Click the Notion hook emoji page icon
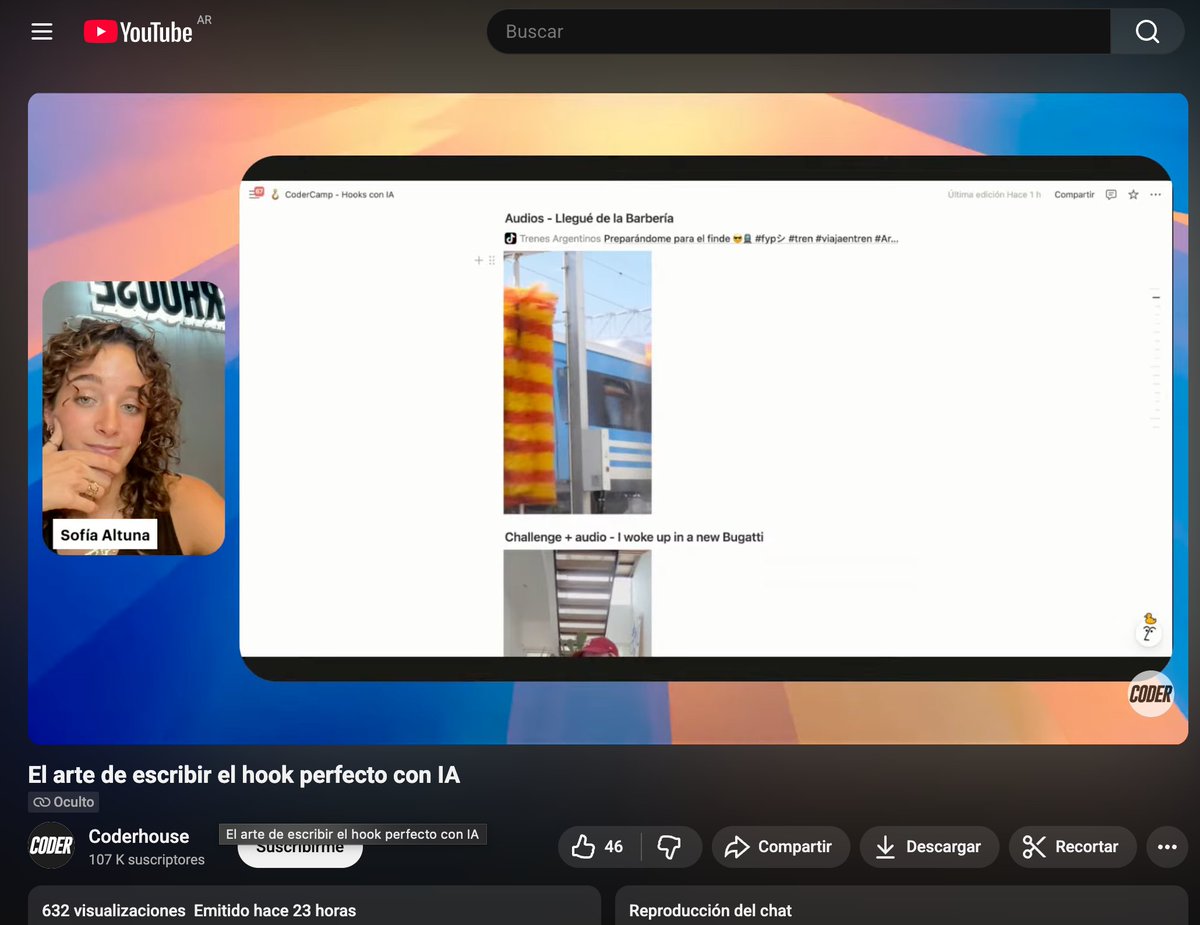Image resolution: width=1200 pixels, height=925 pixels. [275, 195]
